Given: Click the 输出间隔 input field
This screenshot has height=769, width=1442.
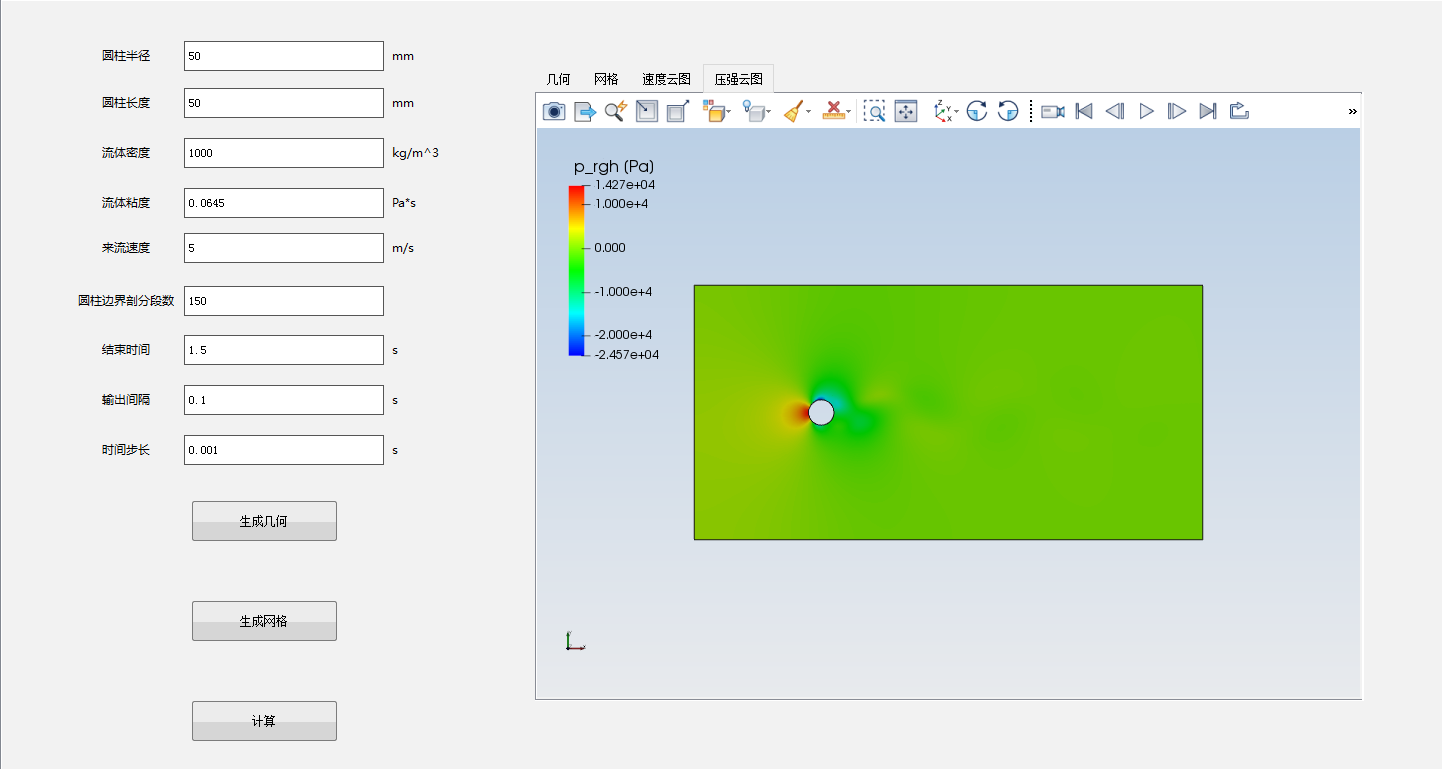Looking at the screenshot, I should point(284,400).
